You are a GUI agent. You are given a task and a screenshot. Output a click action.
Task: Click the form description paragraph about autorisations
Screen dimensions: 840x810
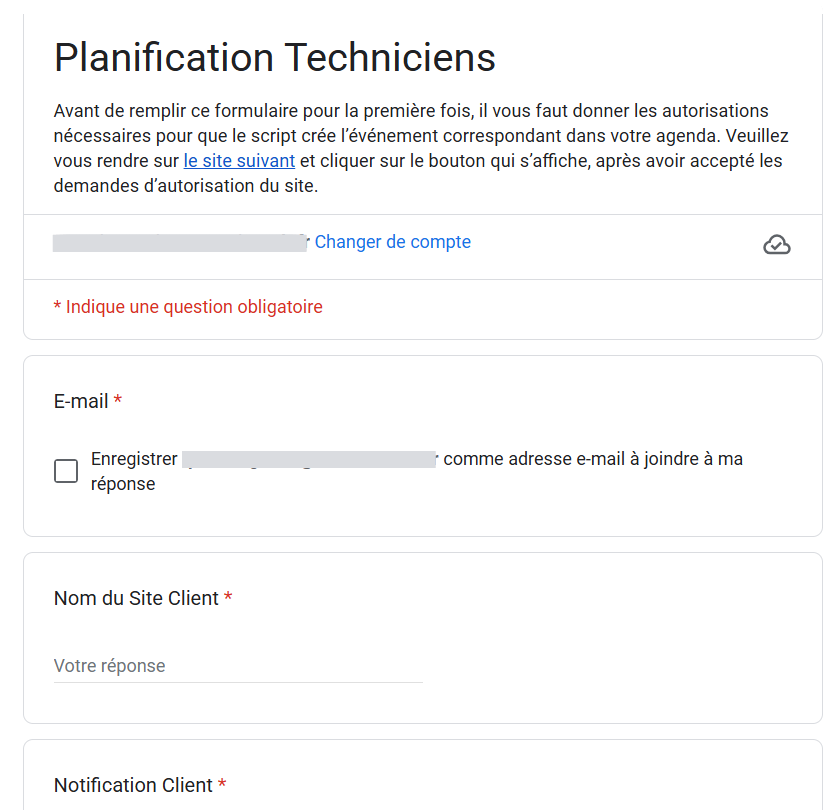click(421, 148)
